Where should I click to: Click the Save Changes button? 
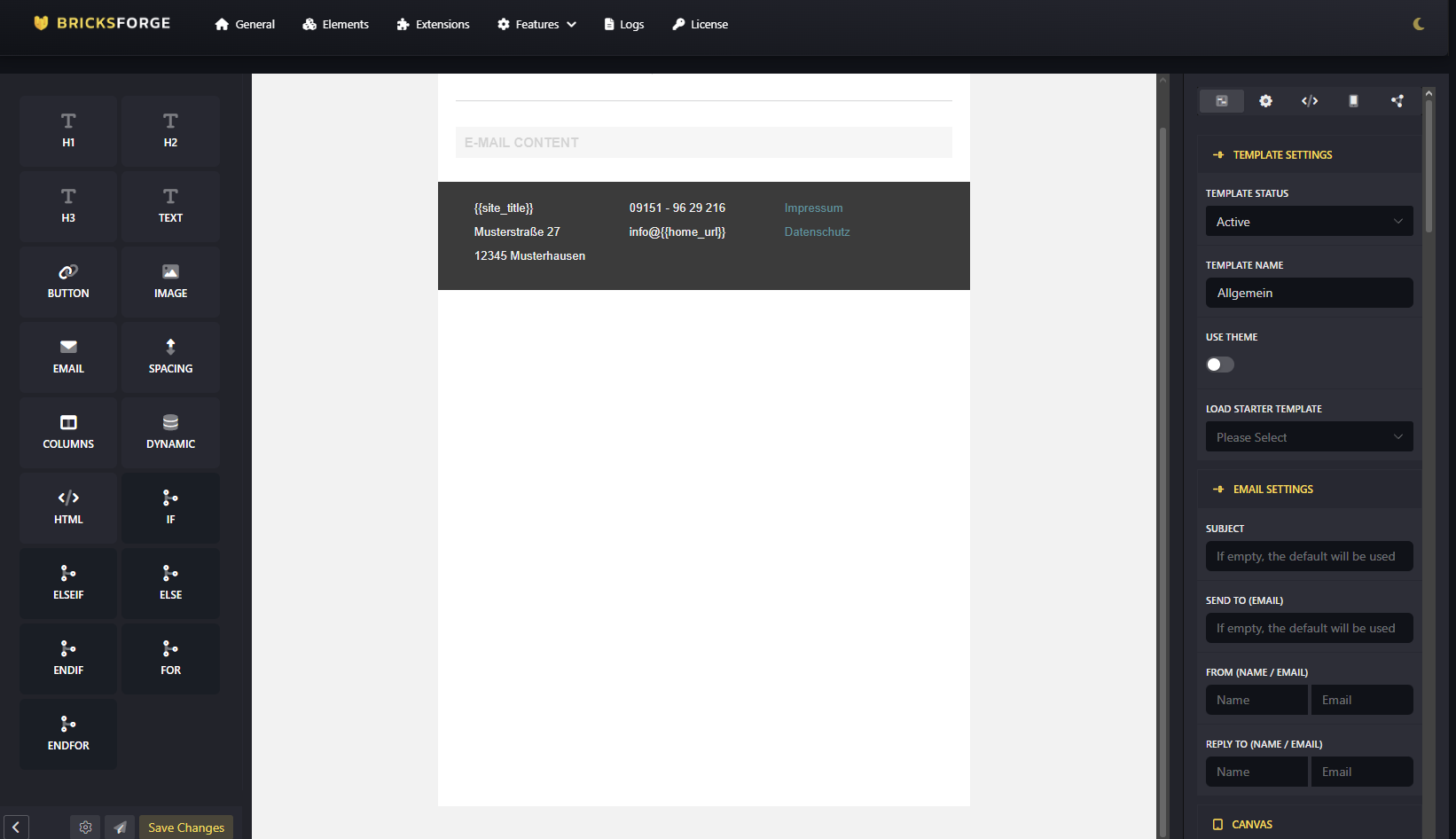point(186,827)
